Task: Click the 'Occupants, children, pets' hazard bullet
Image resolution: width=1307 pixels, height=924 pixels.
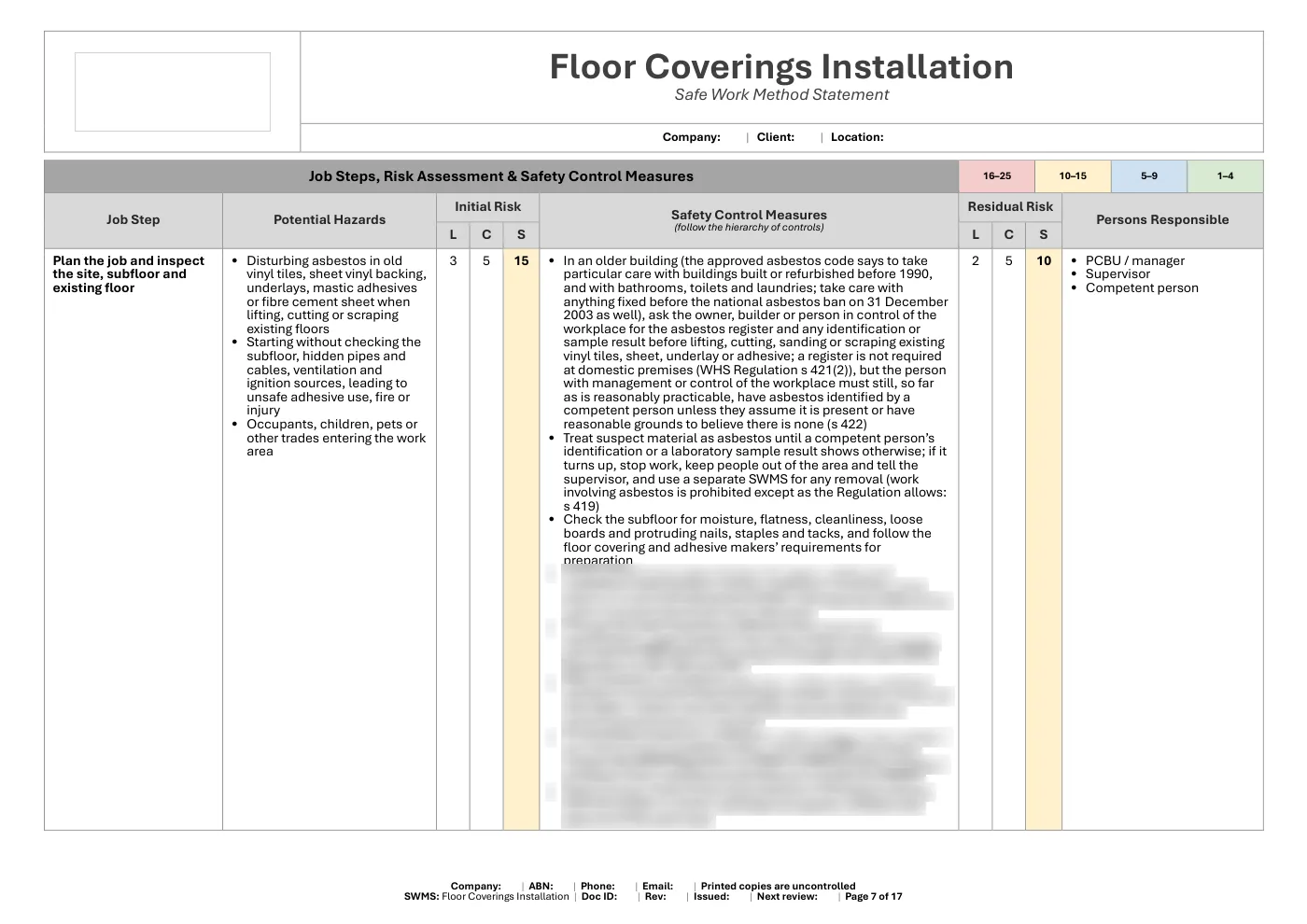Action: (336, 438)
